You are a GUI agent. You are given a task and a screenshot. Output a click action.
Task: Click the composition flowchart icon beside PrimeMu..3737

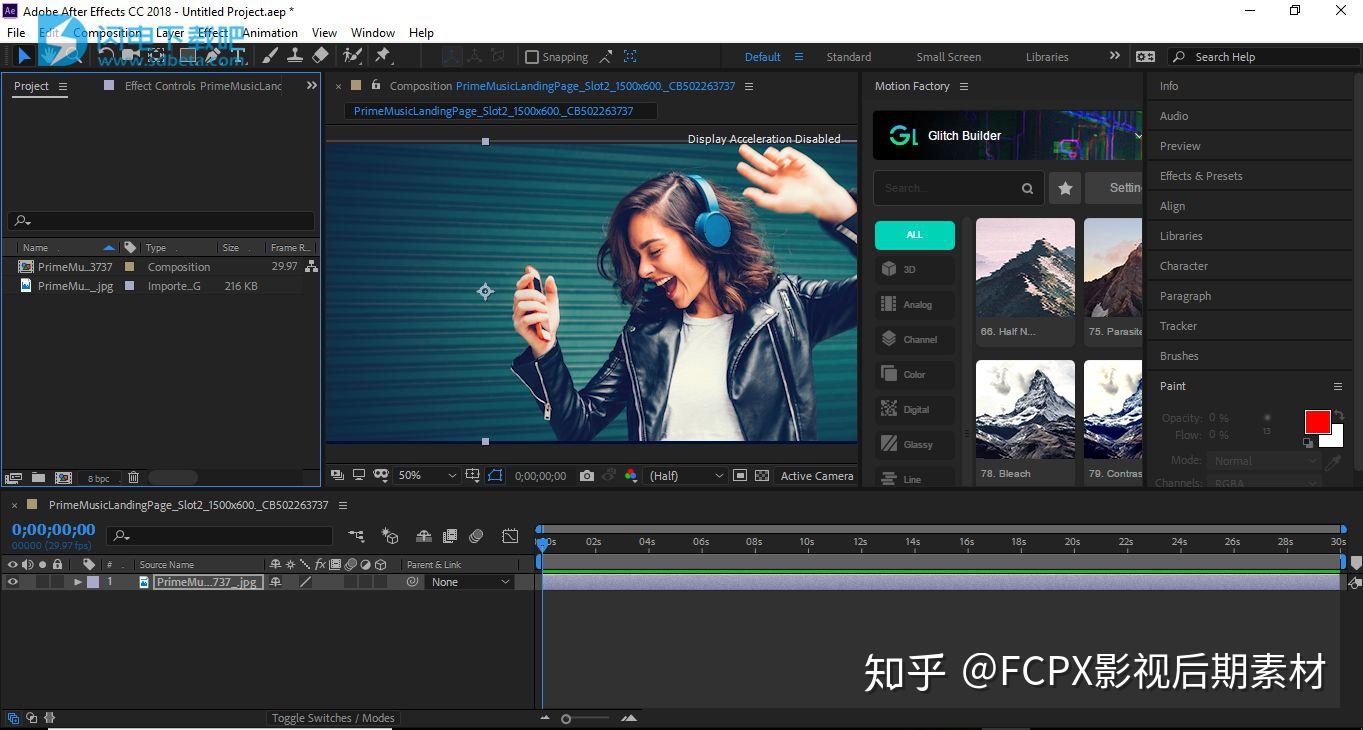tap(311, 266)
